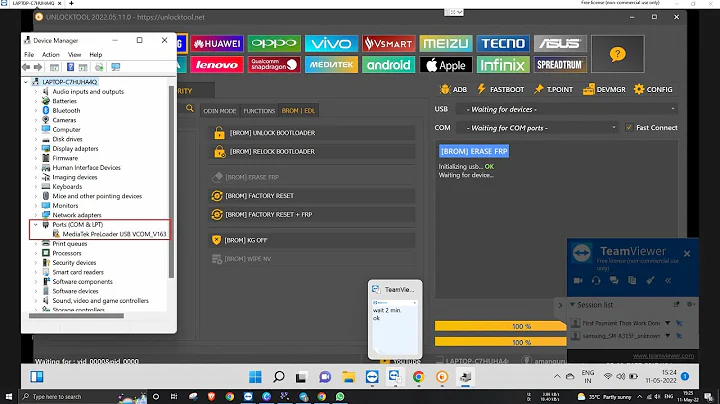Select the ASUS brand tile
The height and width of the screenshot is (404, 720).
point(560,44)
